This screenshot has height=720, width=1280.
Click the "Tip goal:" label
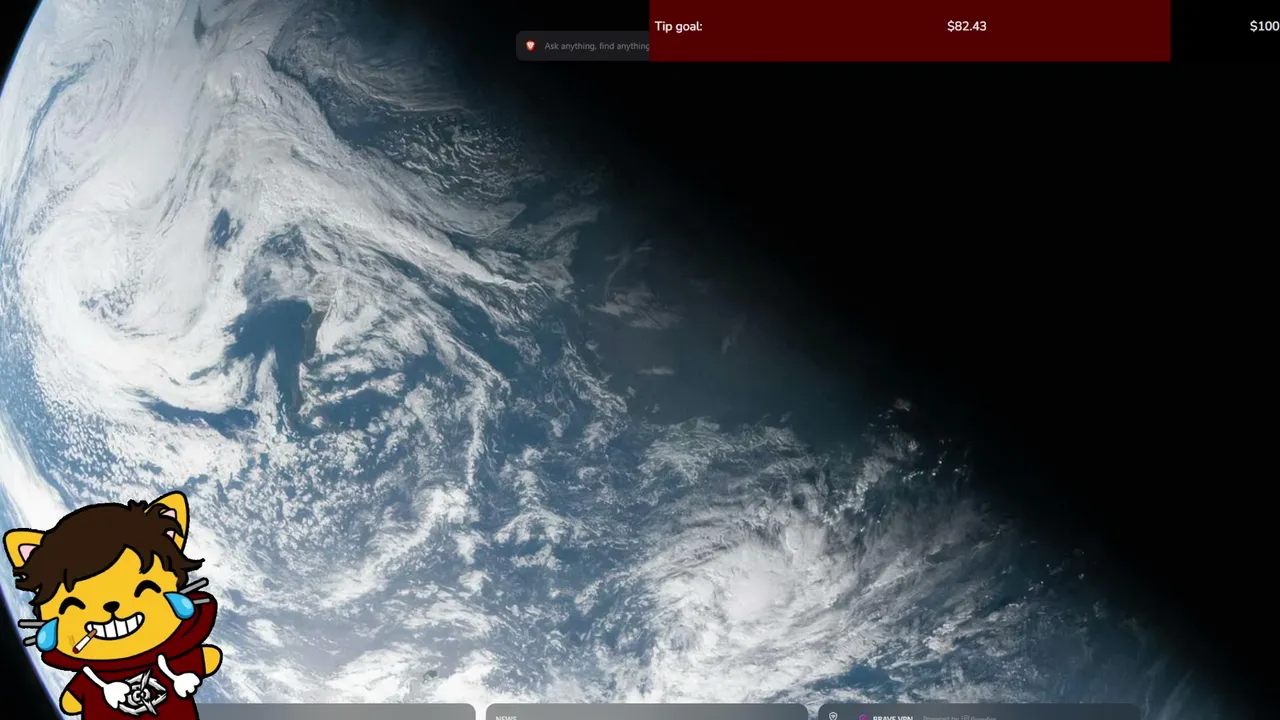click(x=678, y=26)
